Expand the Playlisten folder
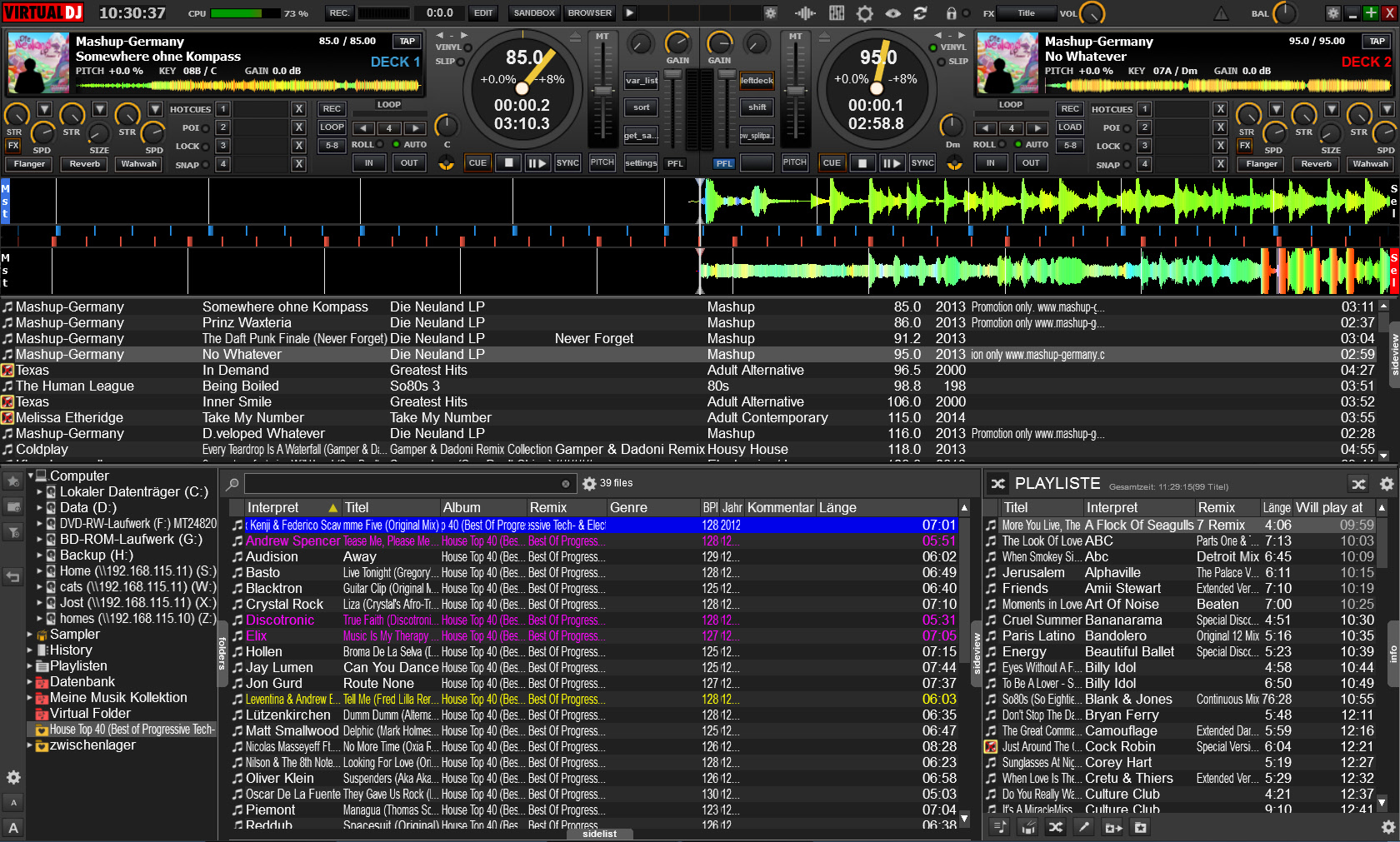 [31, 666]
